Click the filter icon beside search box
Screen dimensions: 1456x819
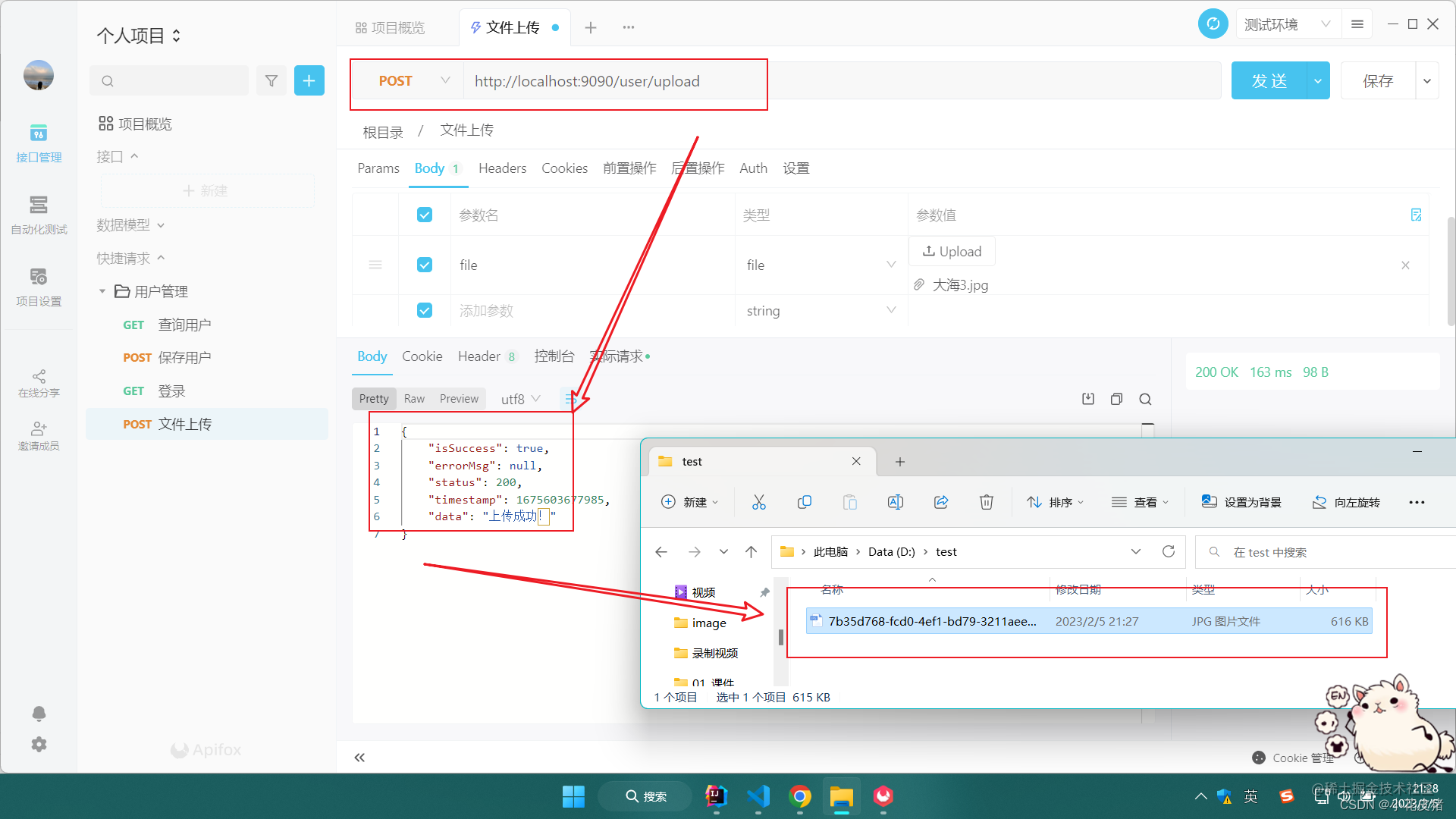(x=271, y=80)
